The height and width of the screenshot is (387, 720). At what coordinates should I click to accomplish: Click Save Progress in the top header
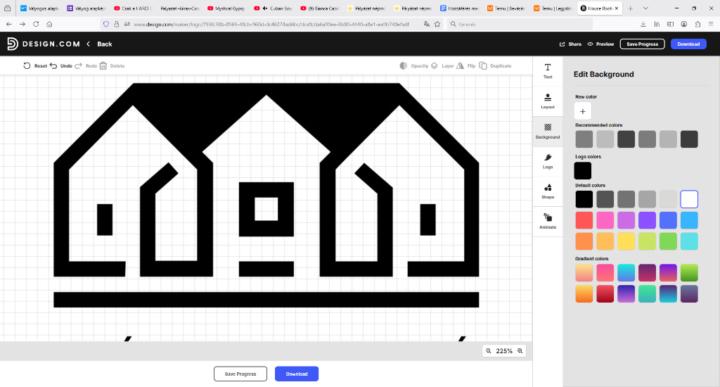click(x=642, y=44)
